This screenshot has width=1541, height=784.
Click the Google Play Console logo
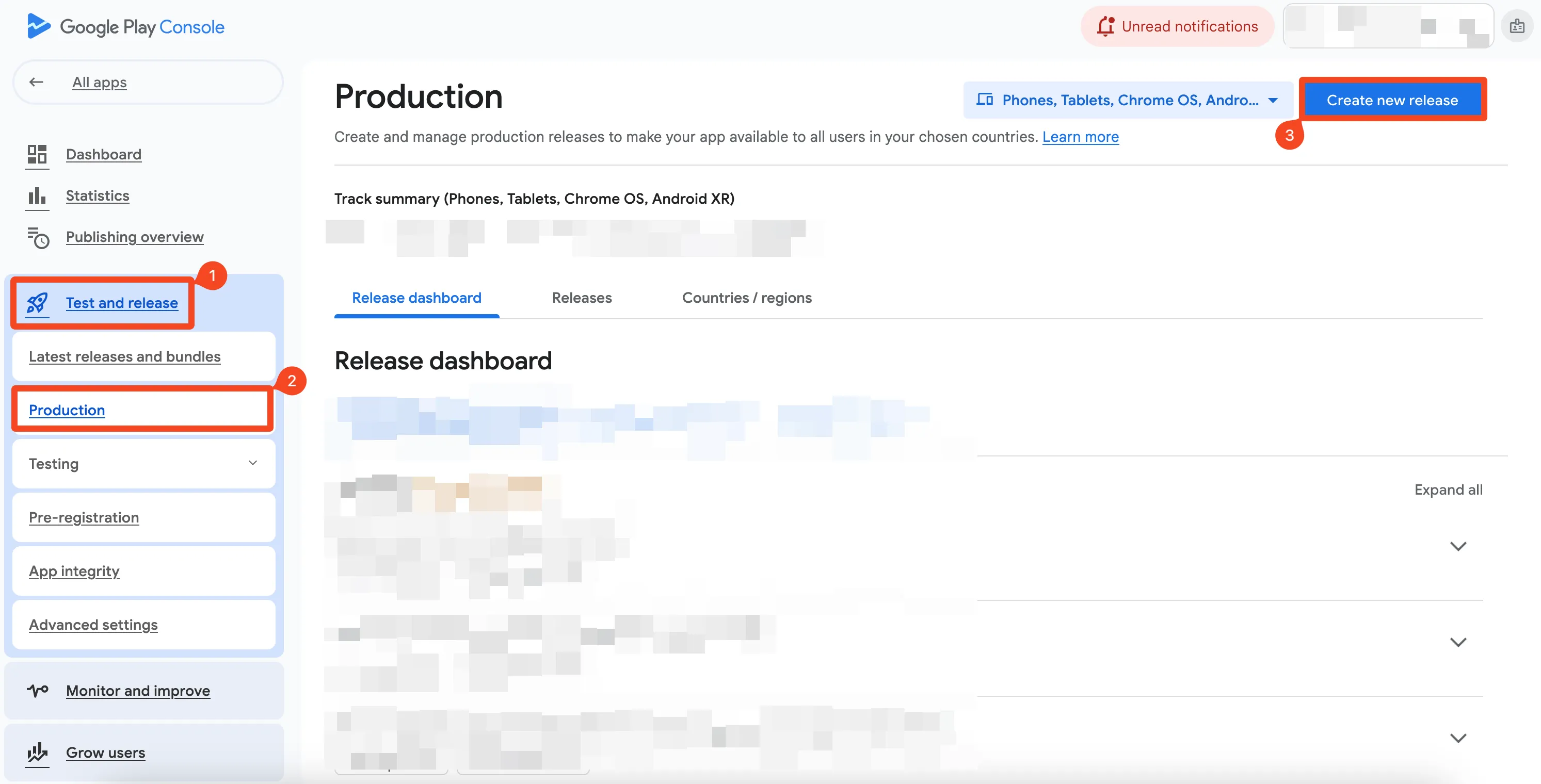(125, 26)
